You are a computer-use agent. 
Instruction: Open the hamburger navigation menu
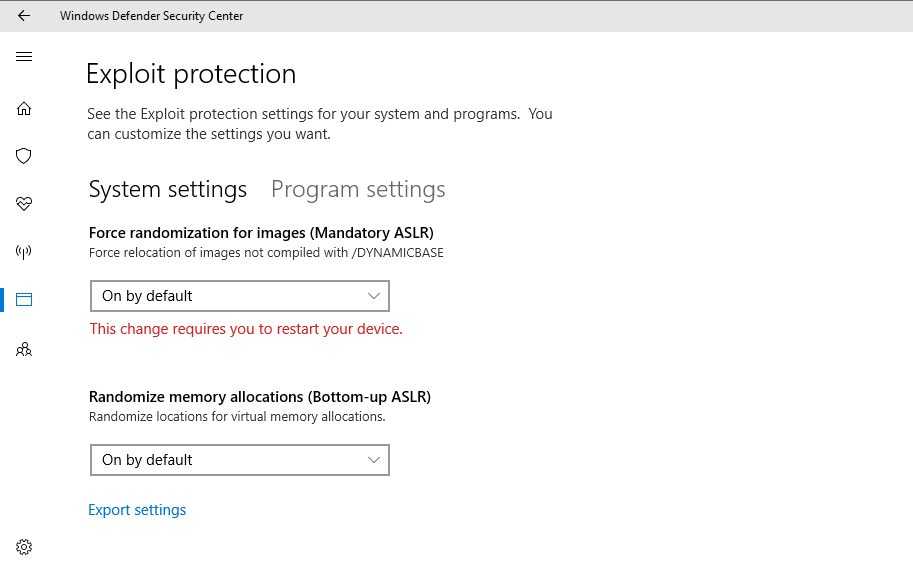pyautogui.click(x=24, y=56)
